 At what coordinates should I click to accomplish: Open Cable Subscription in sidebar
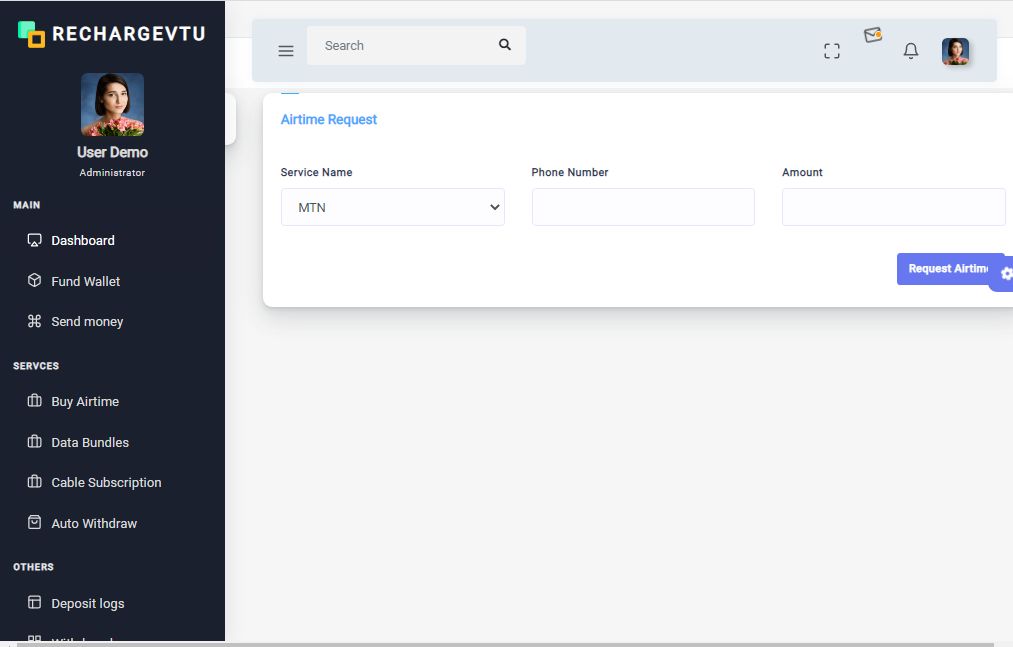click(106, 482)
